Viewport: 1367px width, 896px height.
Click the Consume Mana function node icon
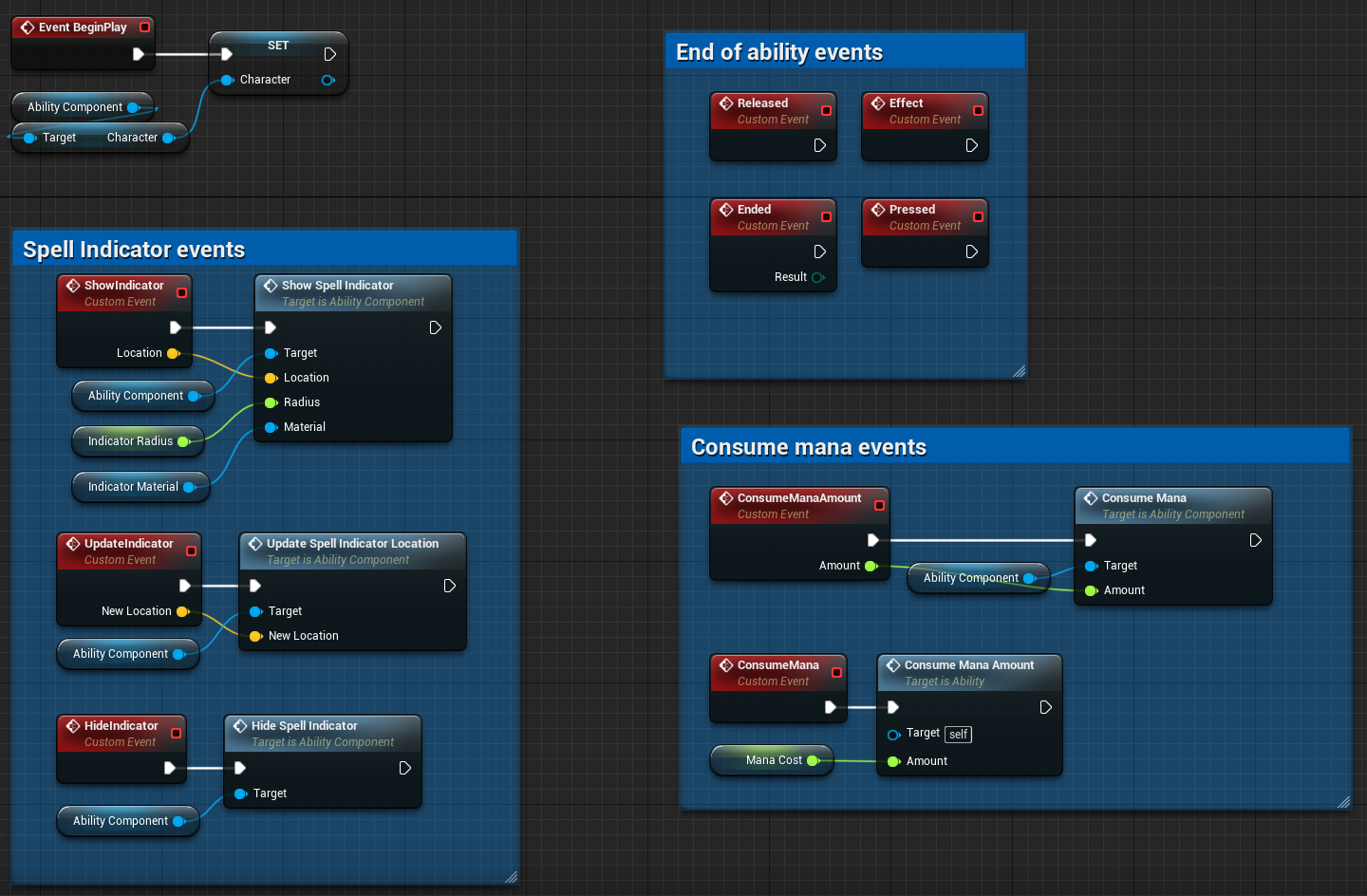tap(1091, 498)
